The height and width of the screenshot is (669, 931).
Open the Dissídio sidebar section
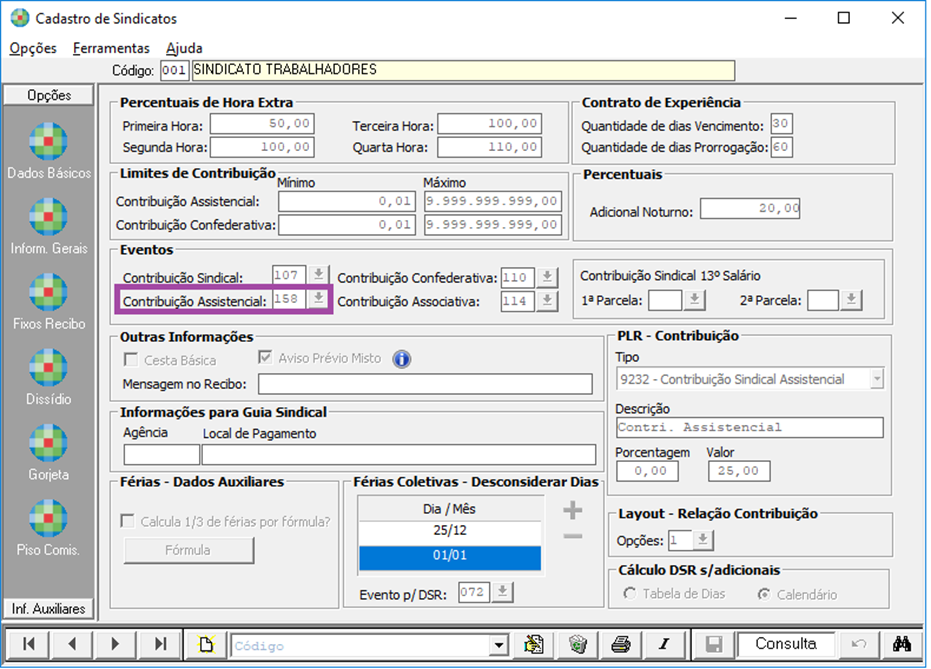click(48, 377)
